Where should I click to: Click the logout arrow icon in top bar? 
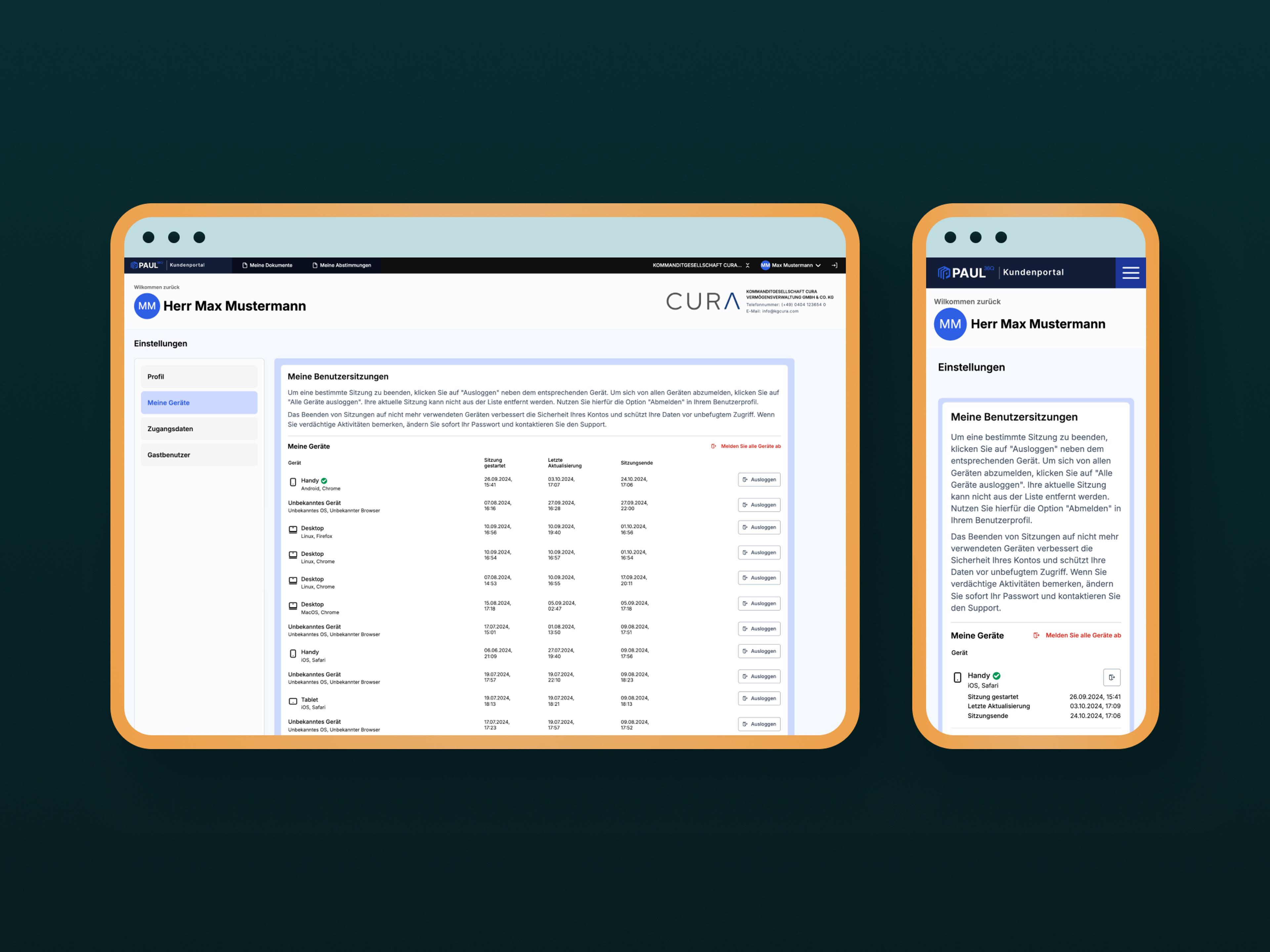click(834, 265)
